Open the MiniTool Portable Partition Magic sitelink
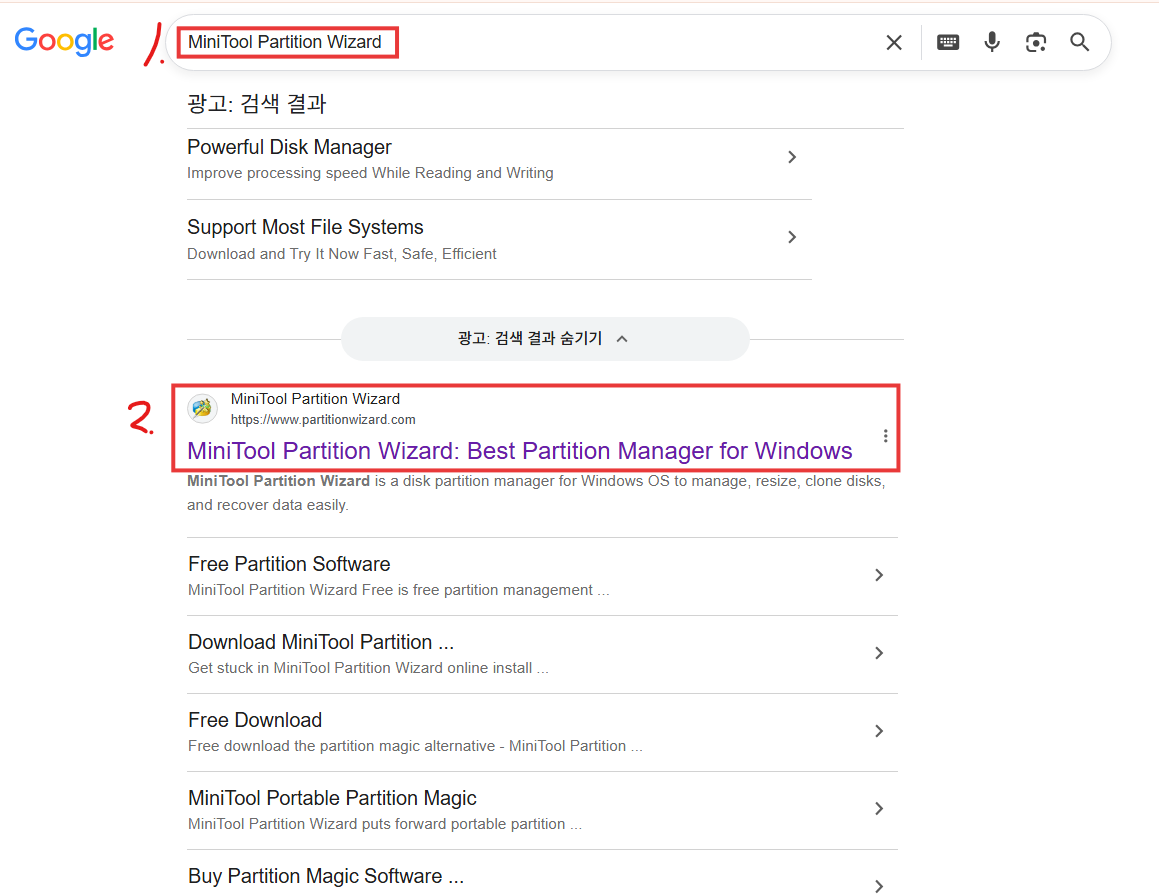1159x895 pixels. (x=332, y=797)
